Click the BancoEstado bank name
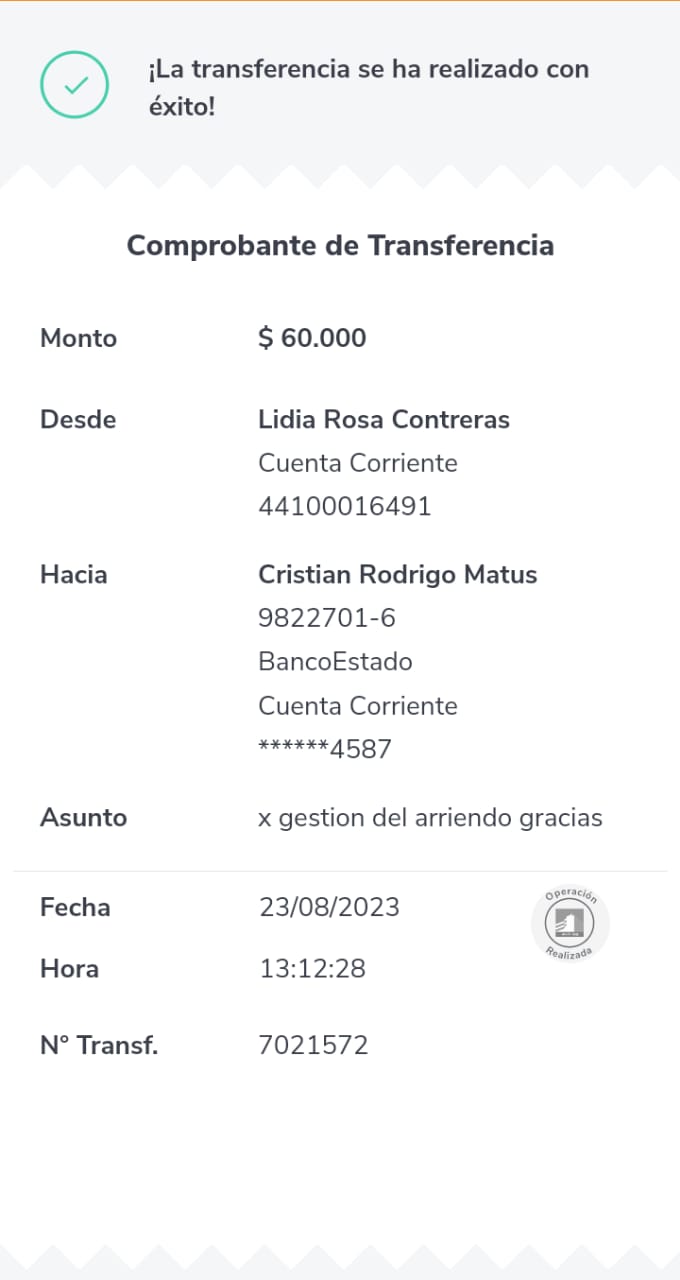 (335, 662)
